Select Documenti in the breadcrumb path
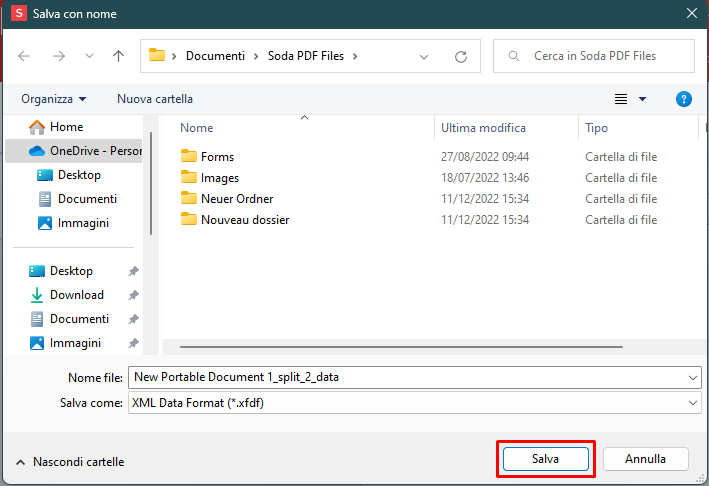The height and width of the screenshot is (486, 709). (215, 56)
